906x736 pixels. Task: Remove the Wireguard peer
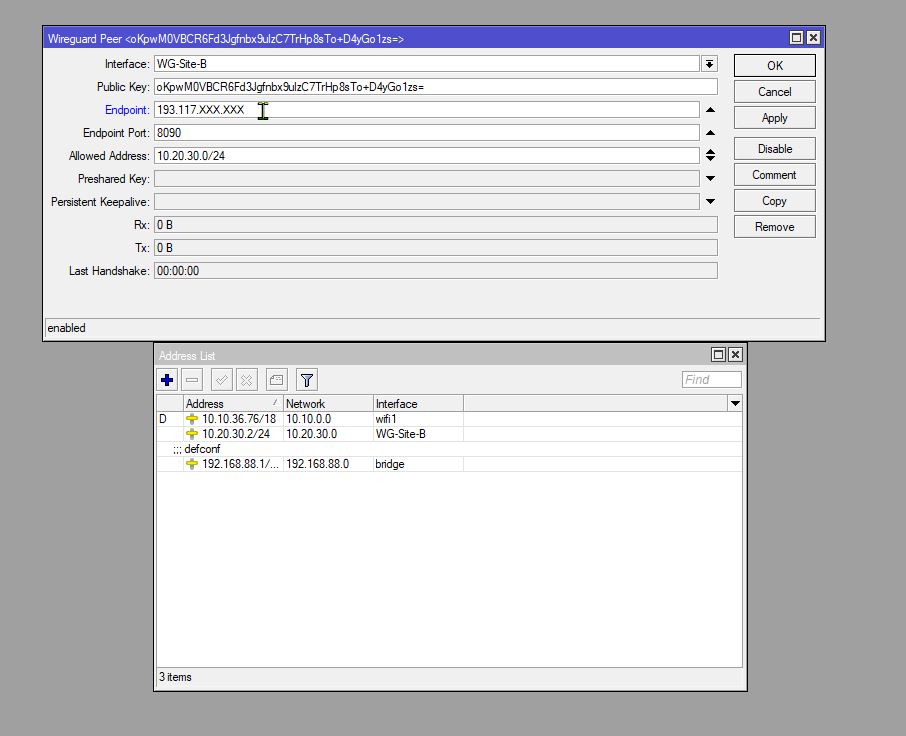(x=774, y=226)
